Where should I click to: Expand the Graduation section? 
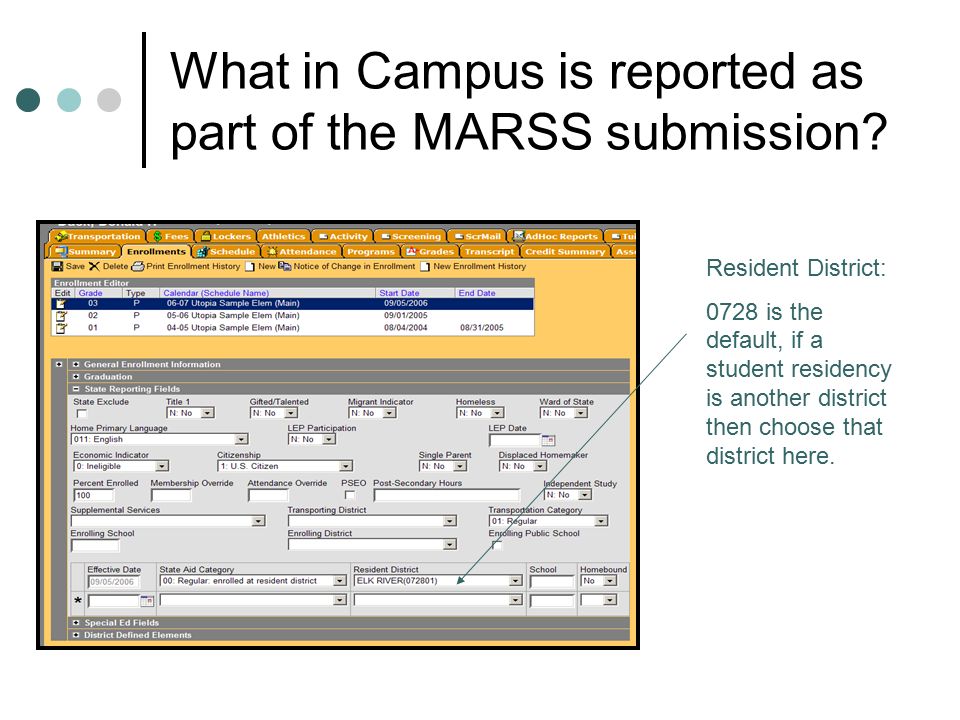point(77,377)
